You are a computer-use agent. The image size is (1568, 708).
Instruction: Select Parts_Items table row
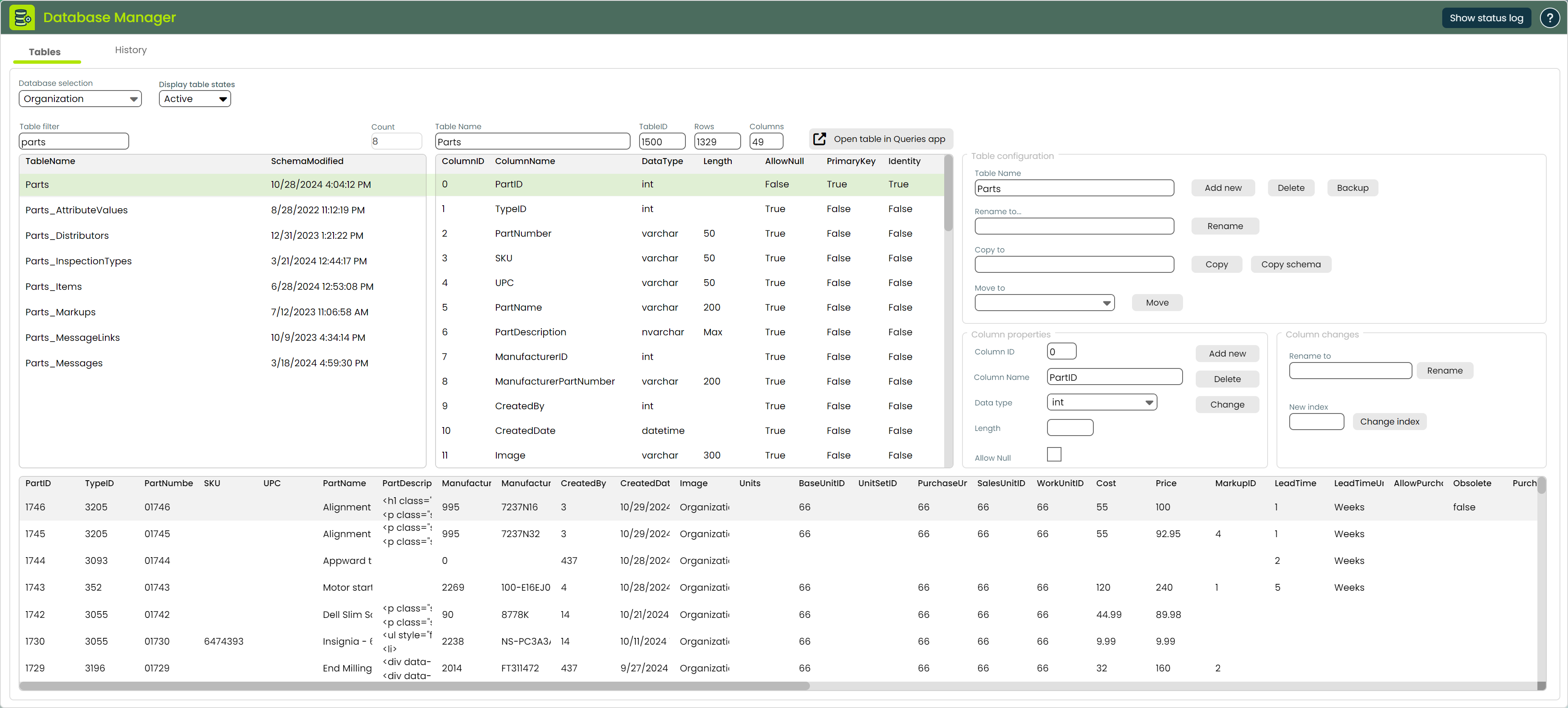point(223,287)
